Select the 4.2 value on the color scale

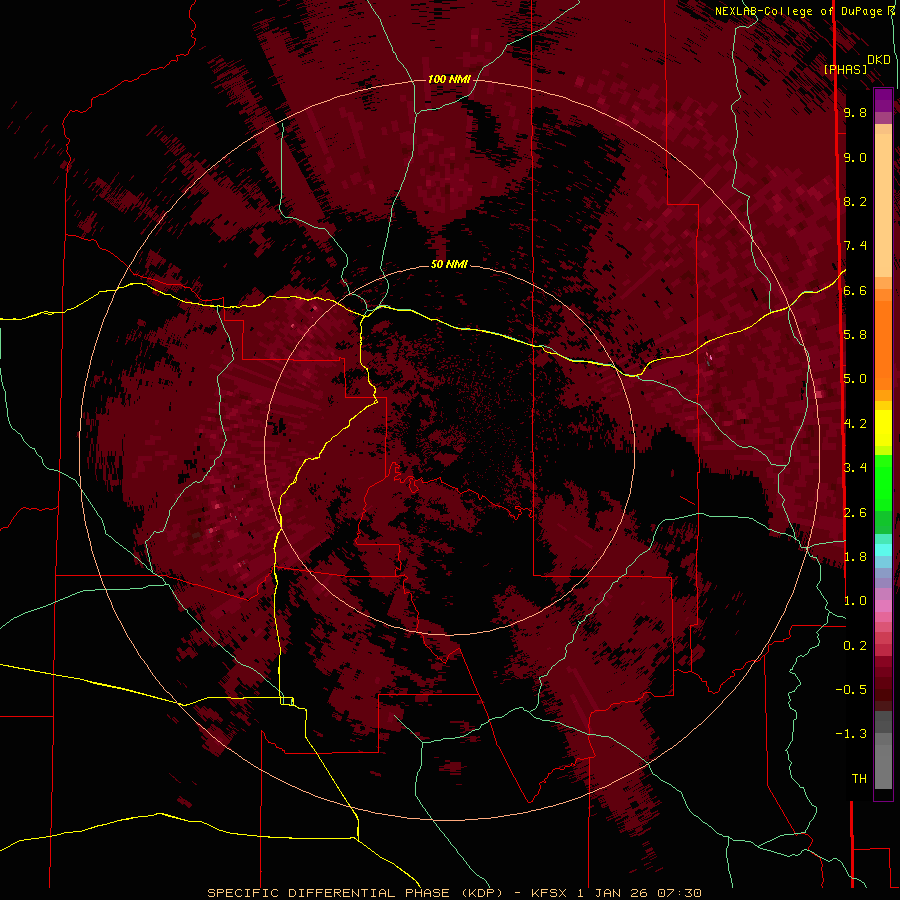(x=855, y=423)
